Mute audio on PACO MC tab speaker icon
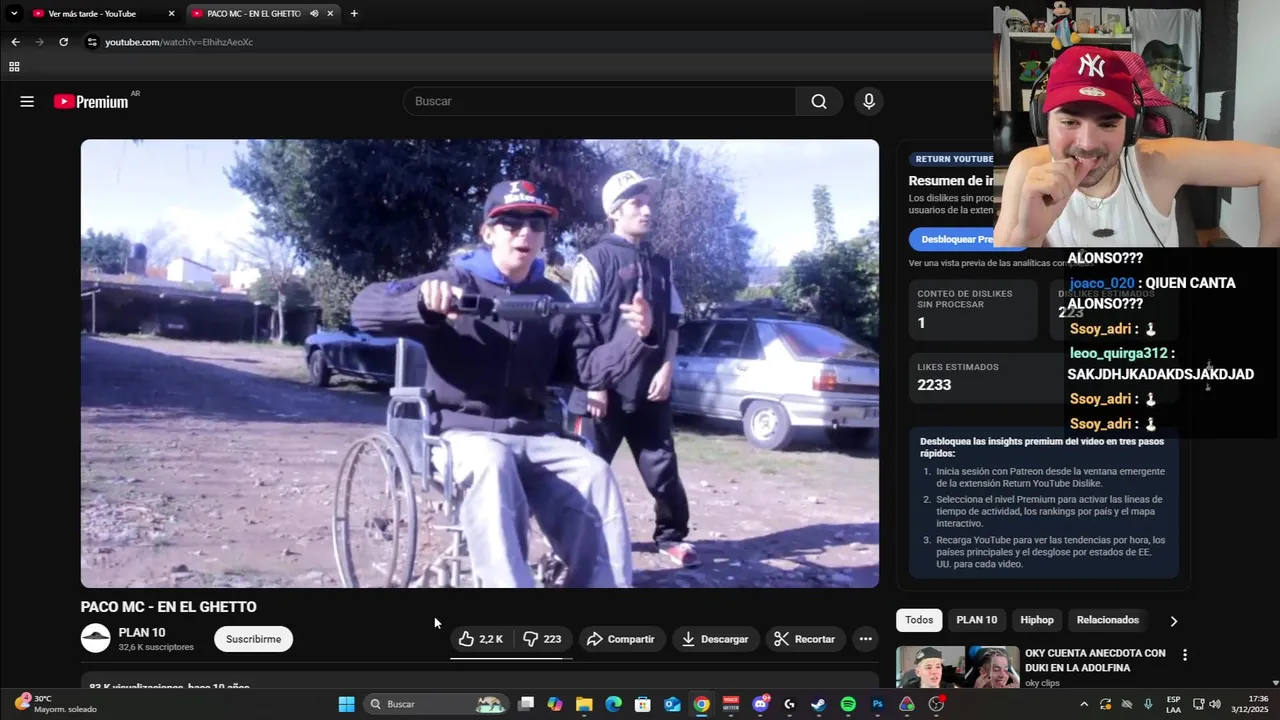 coord(314,14)
